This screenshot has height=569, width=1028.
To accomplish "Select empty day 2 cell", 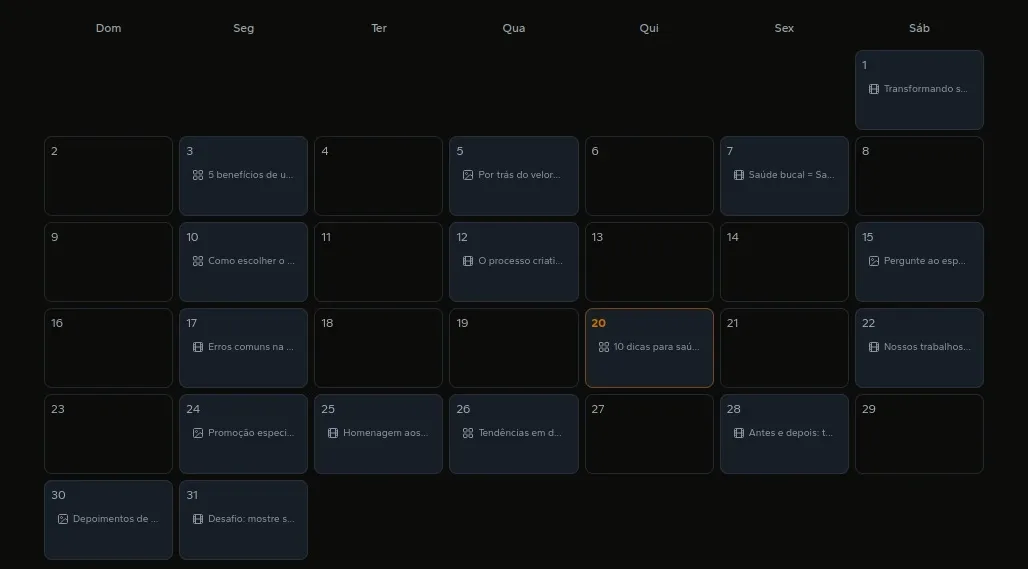I will coord(108,176).
